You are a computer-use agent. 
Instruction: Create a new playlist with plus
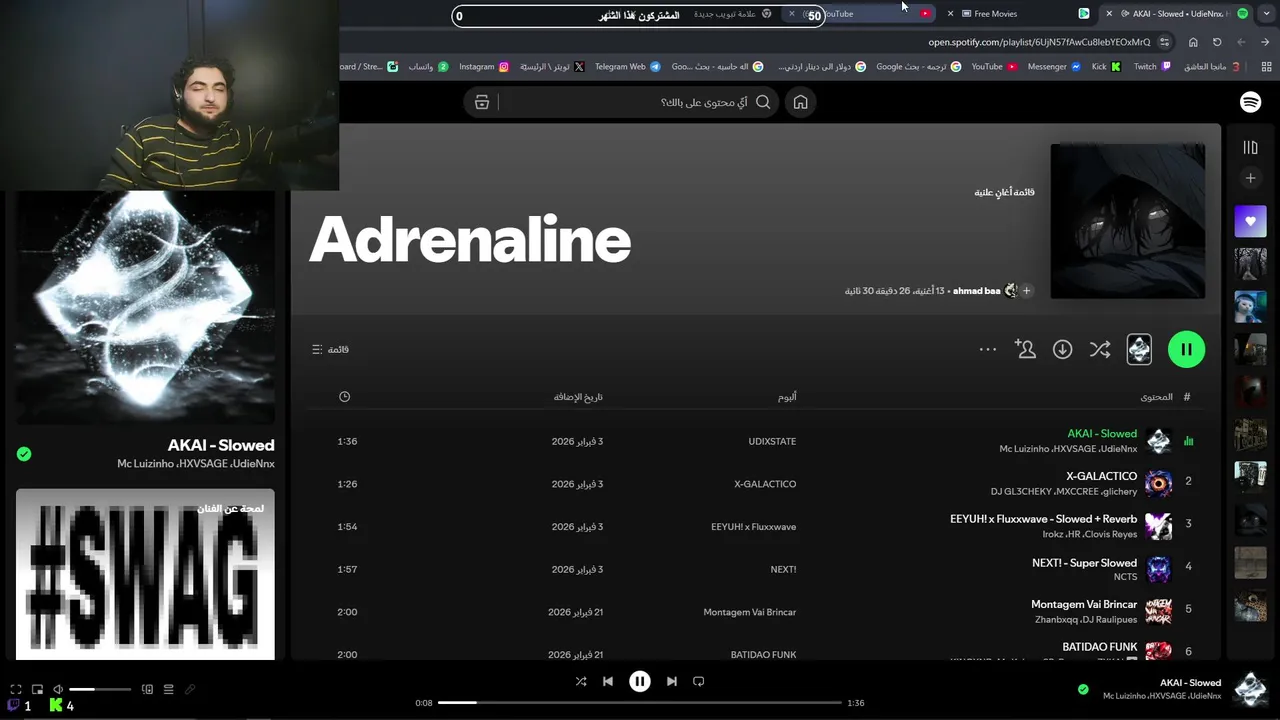(x=1250, y=178)
